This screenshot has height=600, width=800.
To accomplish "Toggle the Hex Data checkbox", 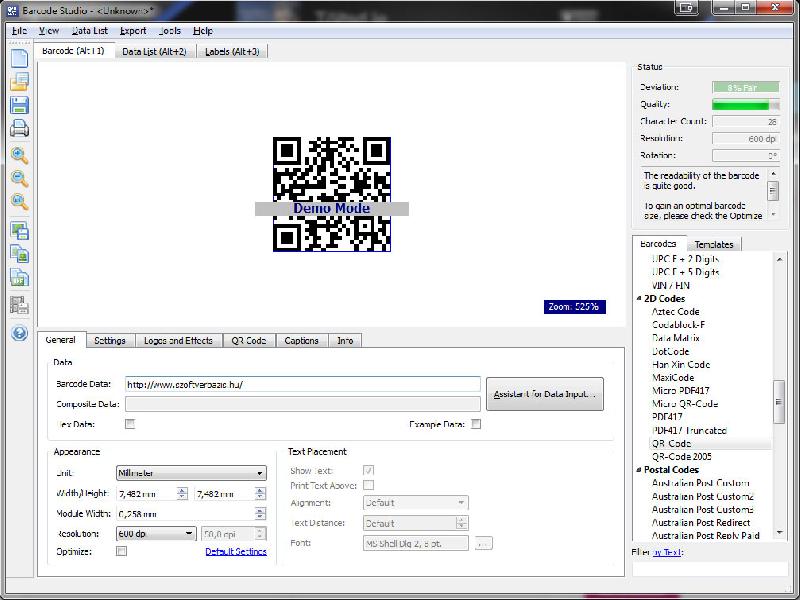I will tap(130, 424).
